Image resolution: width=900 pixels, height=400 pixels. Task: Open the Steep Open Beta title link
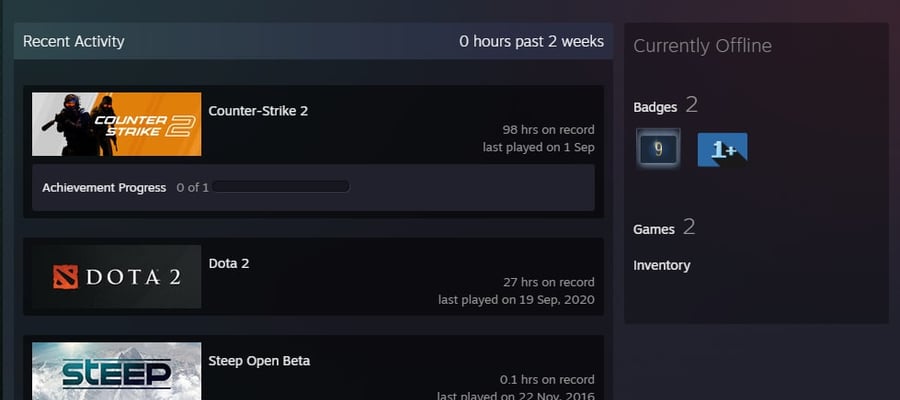[259, 361]
